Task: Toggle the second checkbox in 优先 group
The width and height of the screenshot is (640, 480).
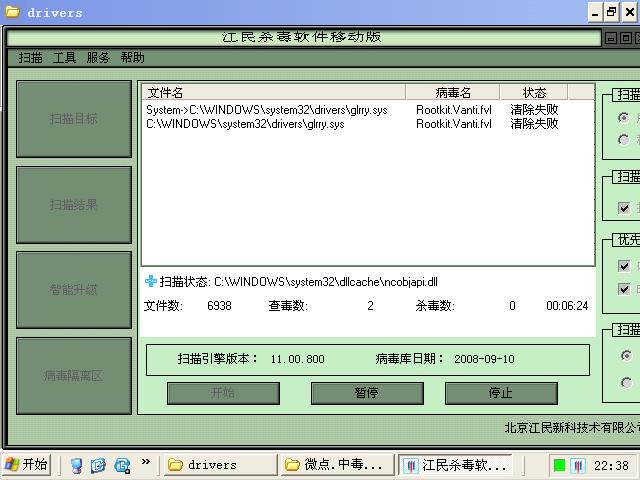Action: [624, 289]
